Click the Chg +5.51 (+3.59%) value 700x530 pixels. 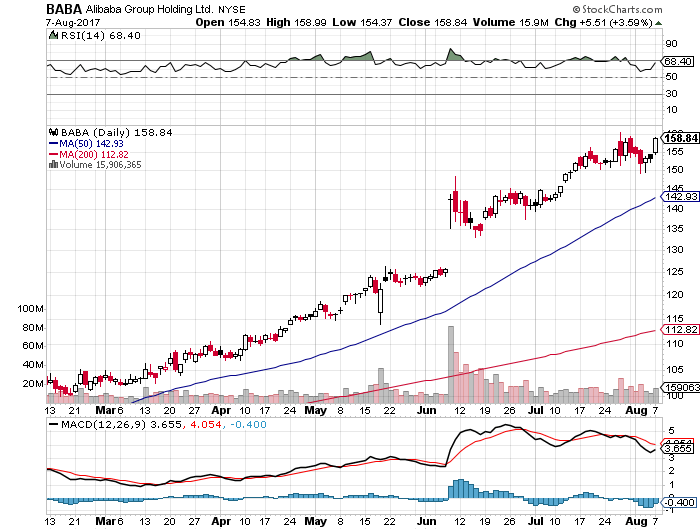[604, 22]
